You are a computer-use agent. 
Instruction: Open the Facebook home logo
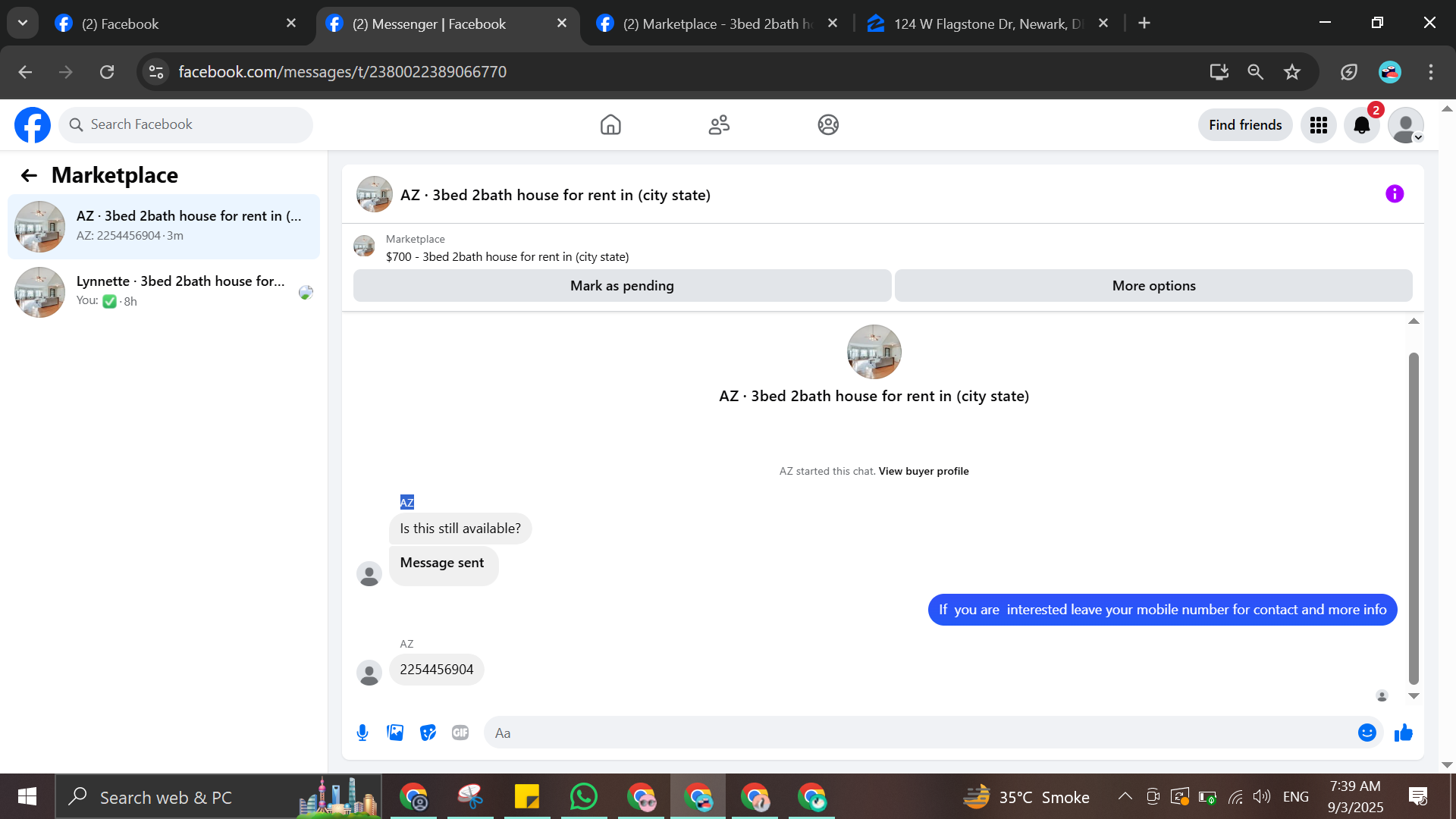click(33, 125)
